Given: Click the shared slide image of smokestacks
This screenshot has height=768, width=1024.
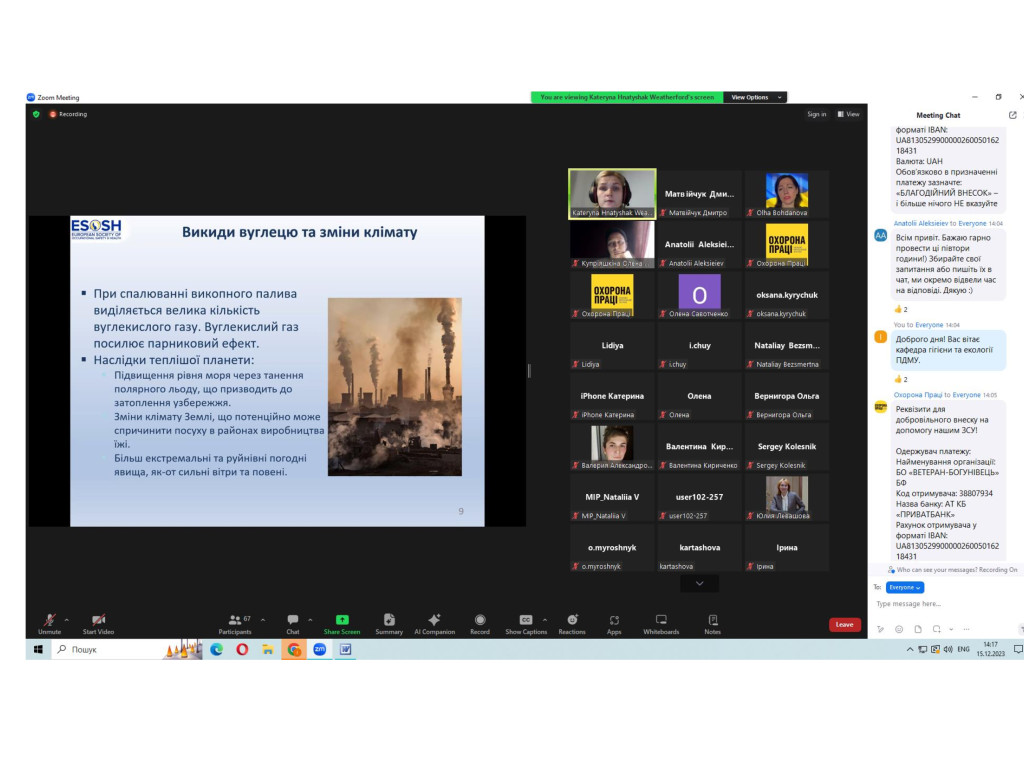Looking at the screenshot, I should point(394,387).
